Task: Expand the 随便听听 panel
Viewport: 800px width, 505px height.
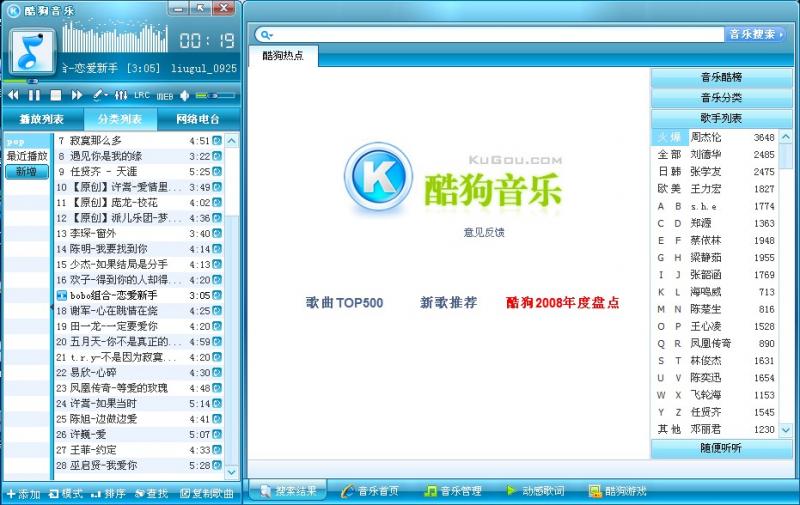Action: [x=721, y=448]
